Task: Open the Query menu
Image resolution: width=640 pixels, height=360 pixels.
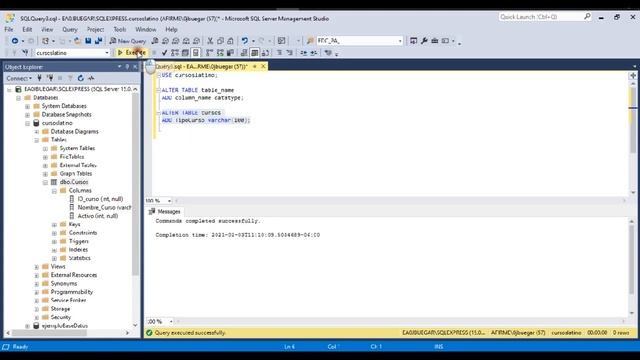Action: 70,29
